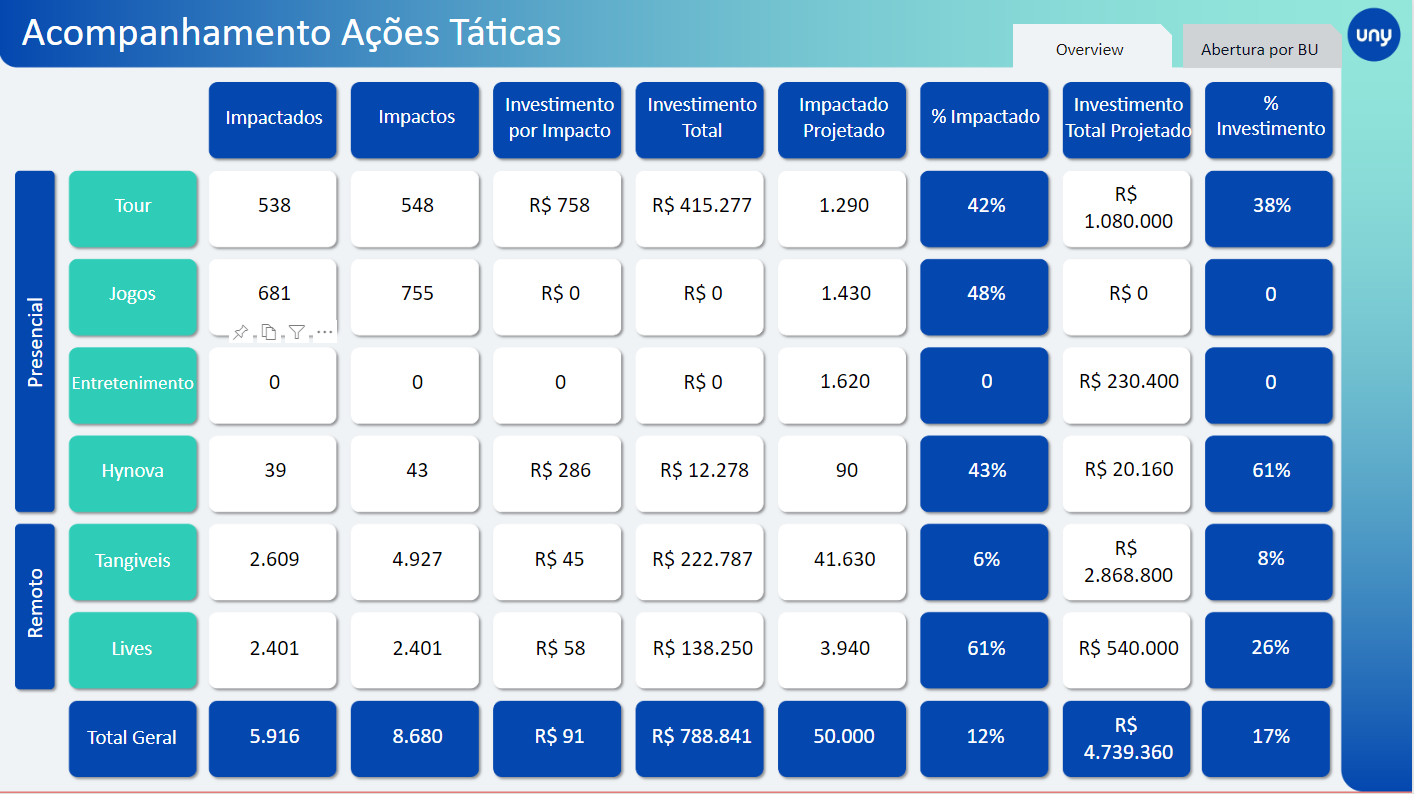1414x794 pixels.
Task: Click the Total Geral R$ 788.841 card
Action: tap(701, 738)
